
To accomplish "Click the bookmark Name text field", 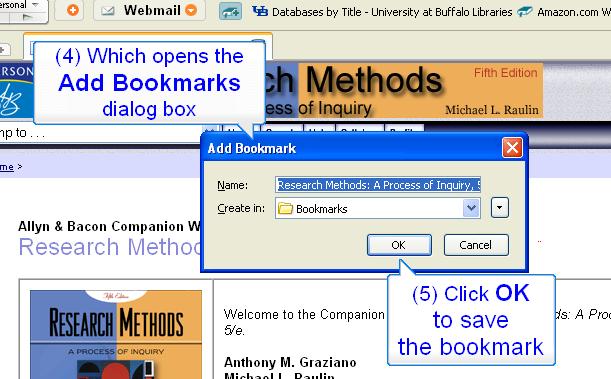I will 378,185.
